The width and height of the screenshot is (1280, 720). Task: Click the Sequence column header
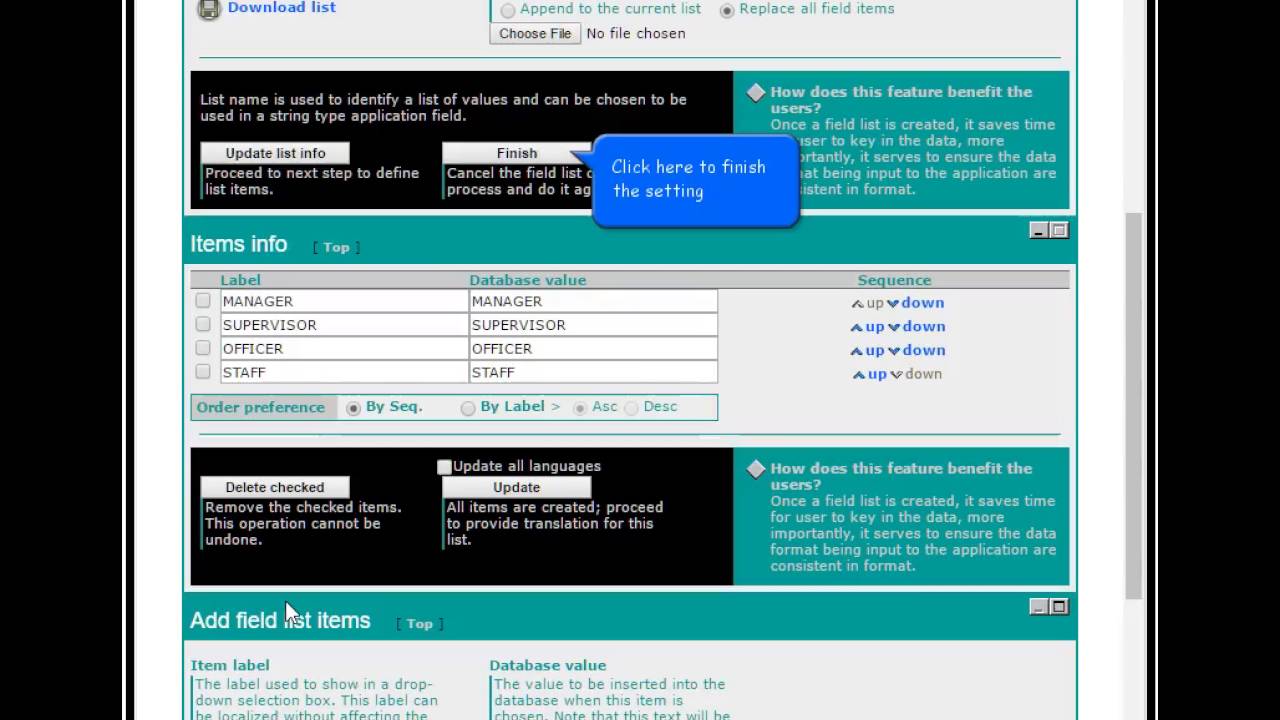click(x=894, y=280)
